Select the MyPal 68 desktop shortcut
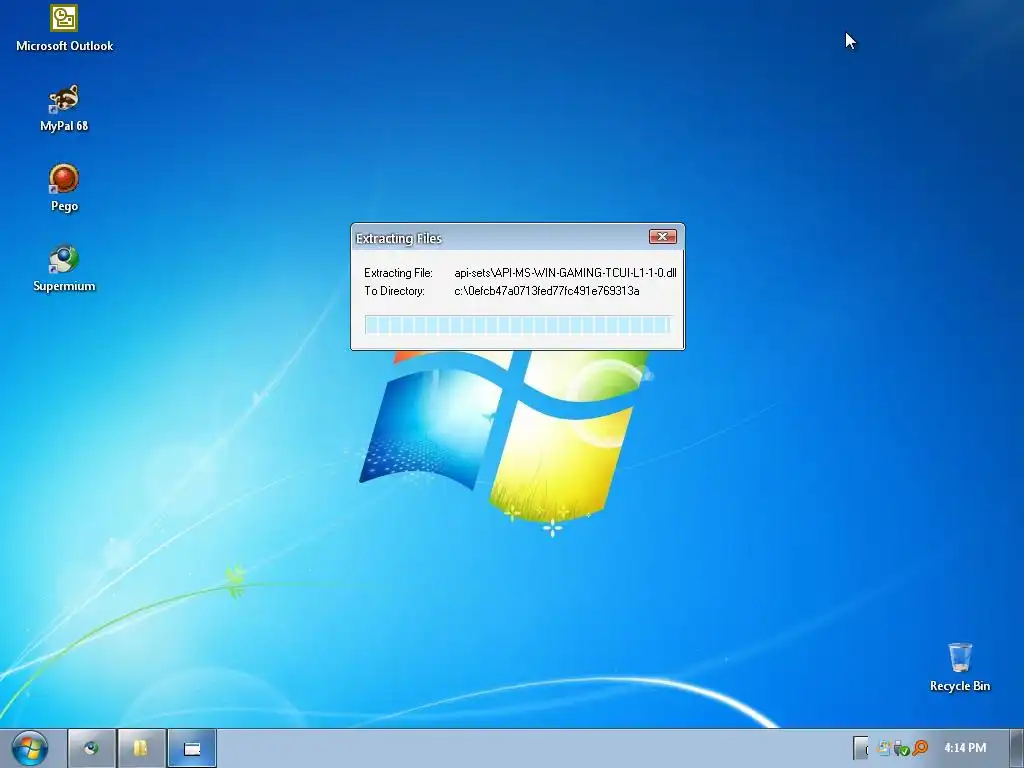The image size is (1024, 768). tap(64, 108)
